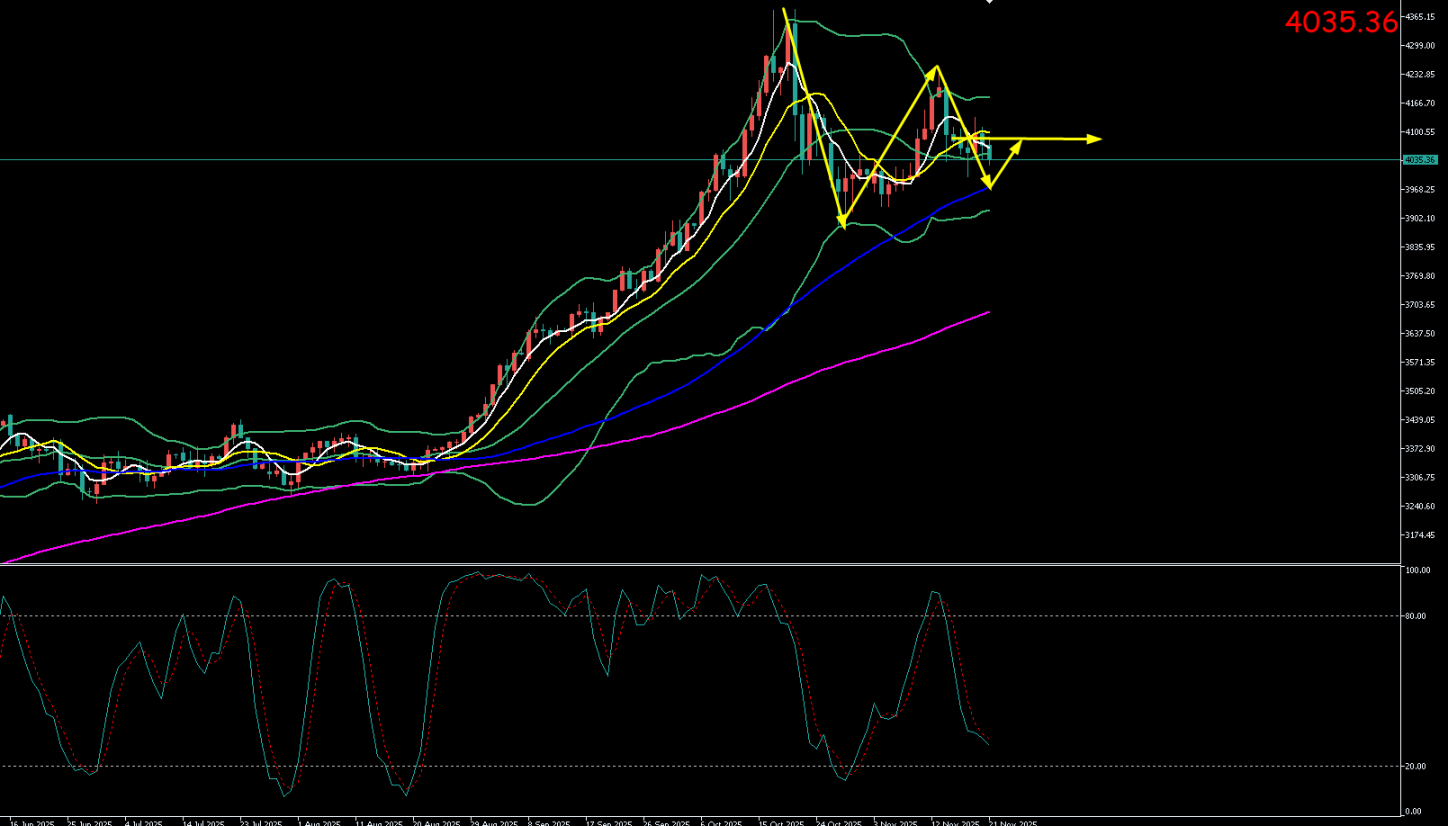Select the right end of the magenta moving average
Image resolution: width=1448 pixels, height=826 pixels.
(989, 312)
